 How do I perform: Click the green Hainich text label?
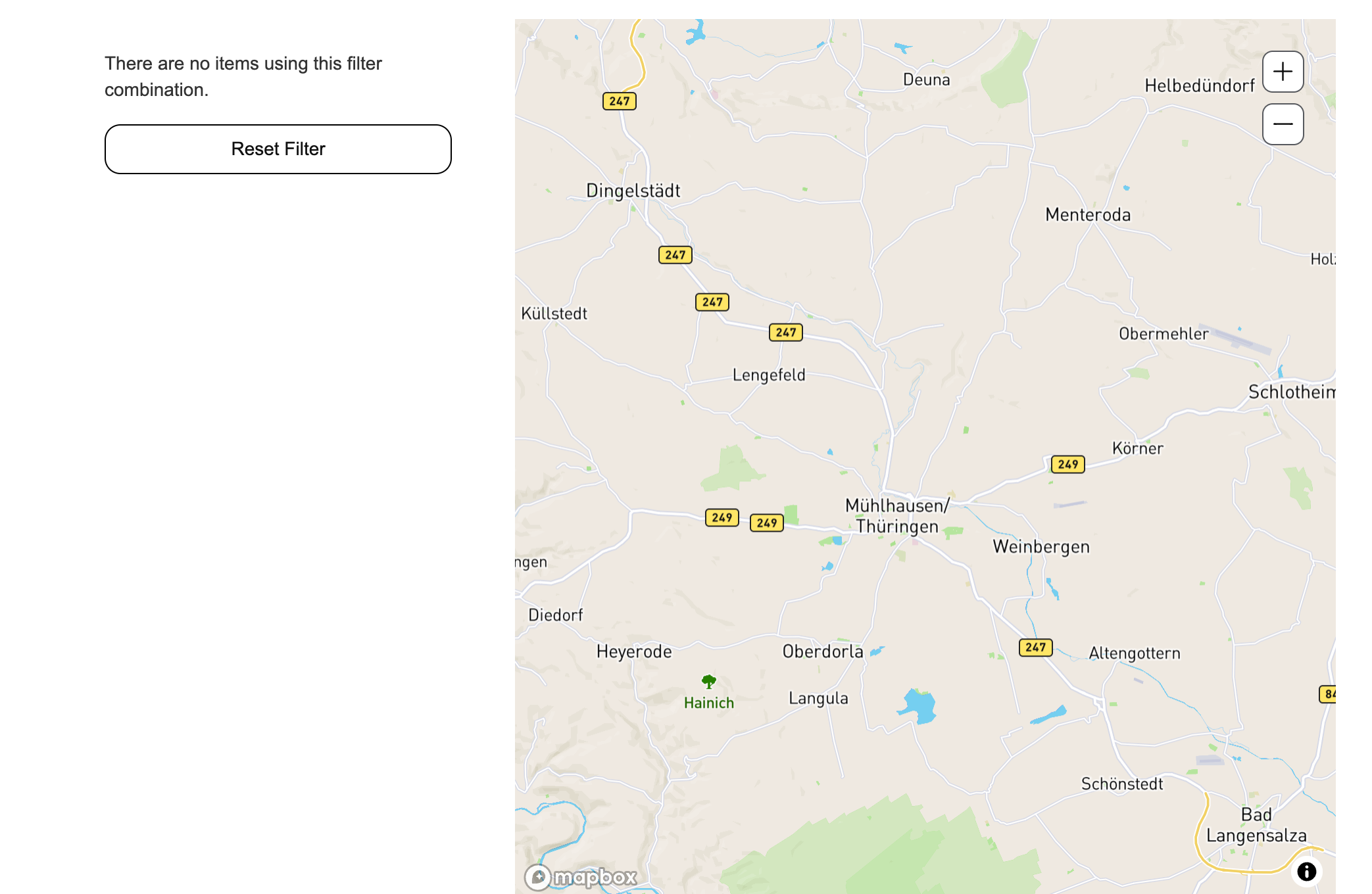(x=708, y=703)
